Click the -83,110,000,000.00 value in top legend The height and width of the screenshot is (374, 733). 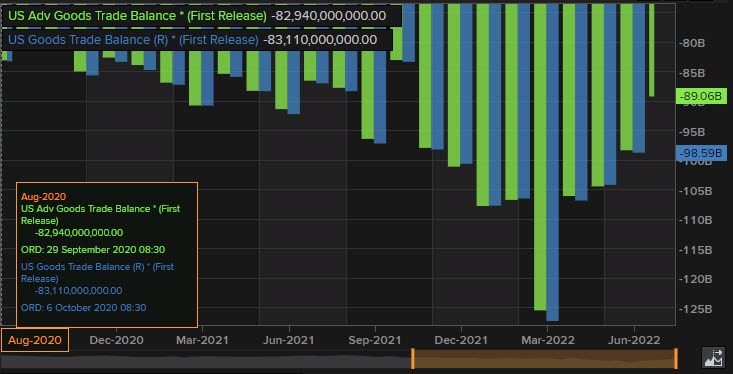[320, 40]
